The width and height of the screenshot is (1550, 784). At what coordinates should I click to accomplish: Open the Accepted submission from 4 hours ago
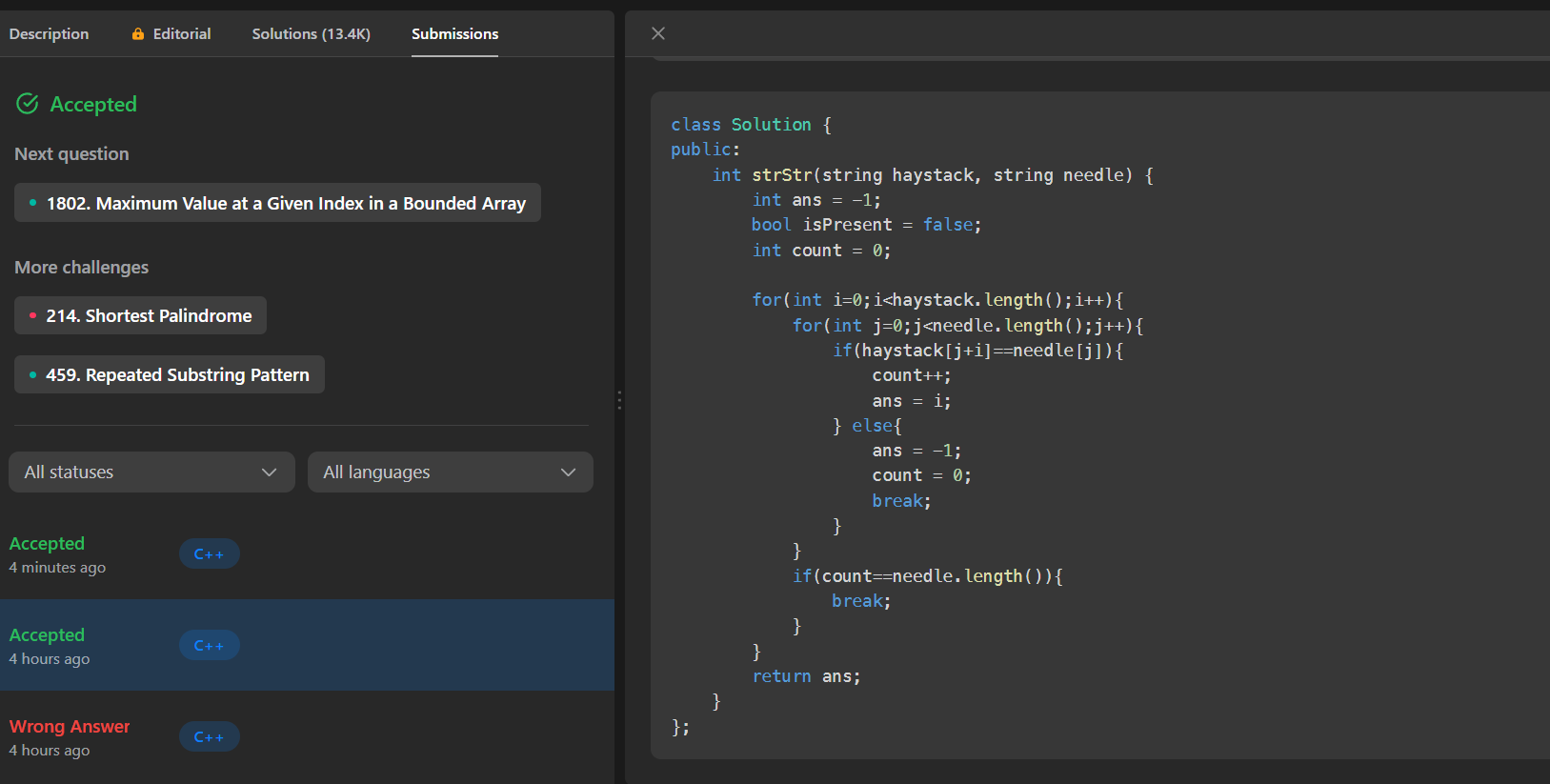pos(307,645)
